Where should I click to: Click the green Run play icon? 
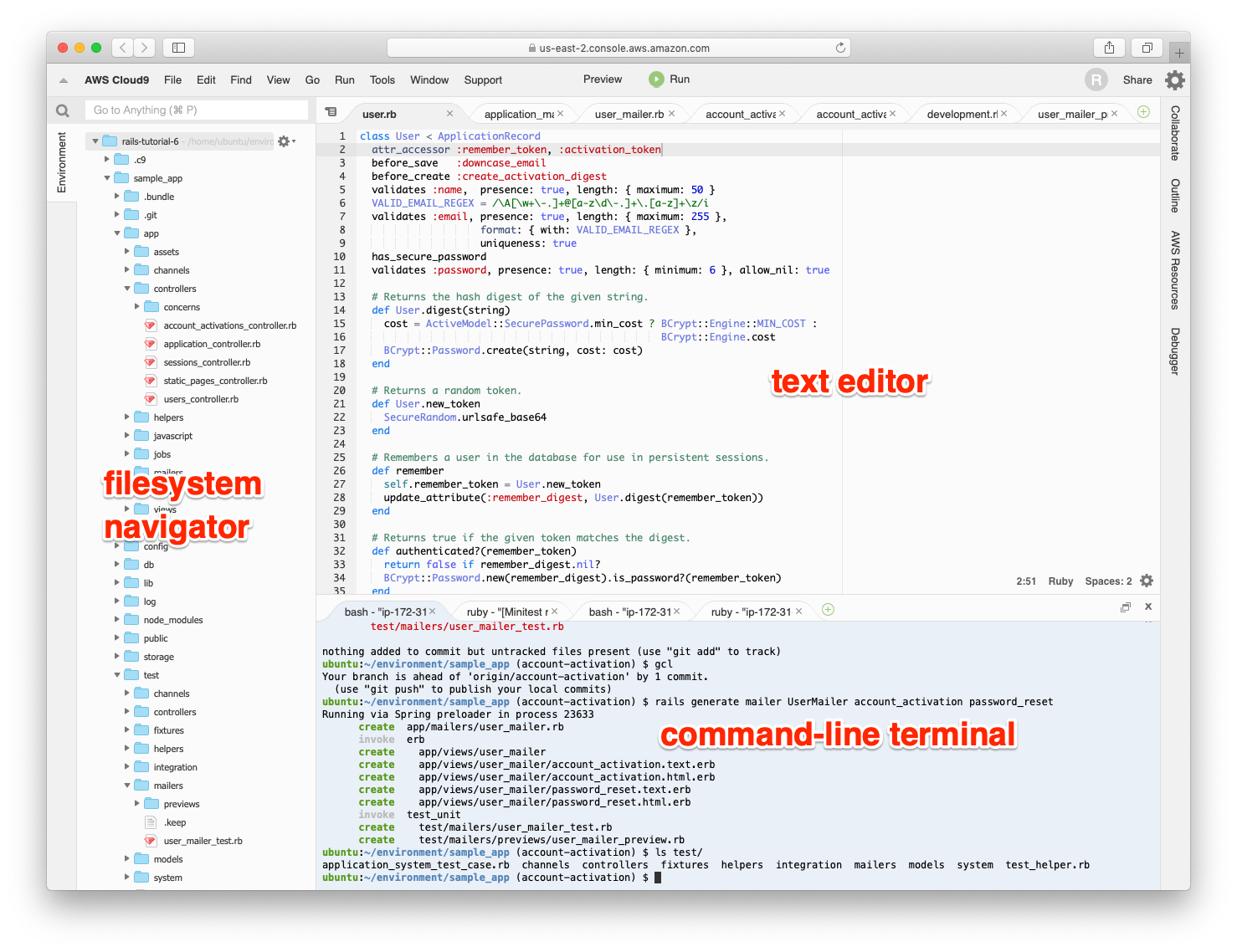656,79
